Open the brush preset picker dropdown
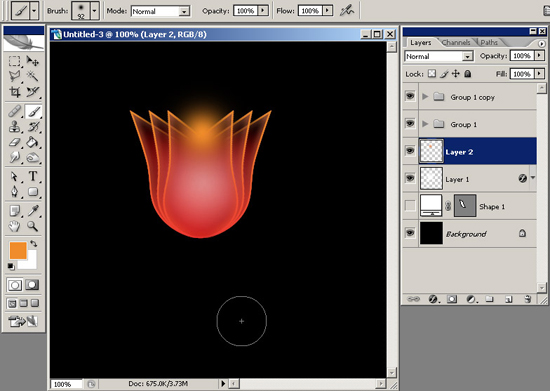This screenshot has height=391, width=550. (94, 11)
